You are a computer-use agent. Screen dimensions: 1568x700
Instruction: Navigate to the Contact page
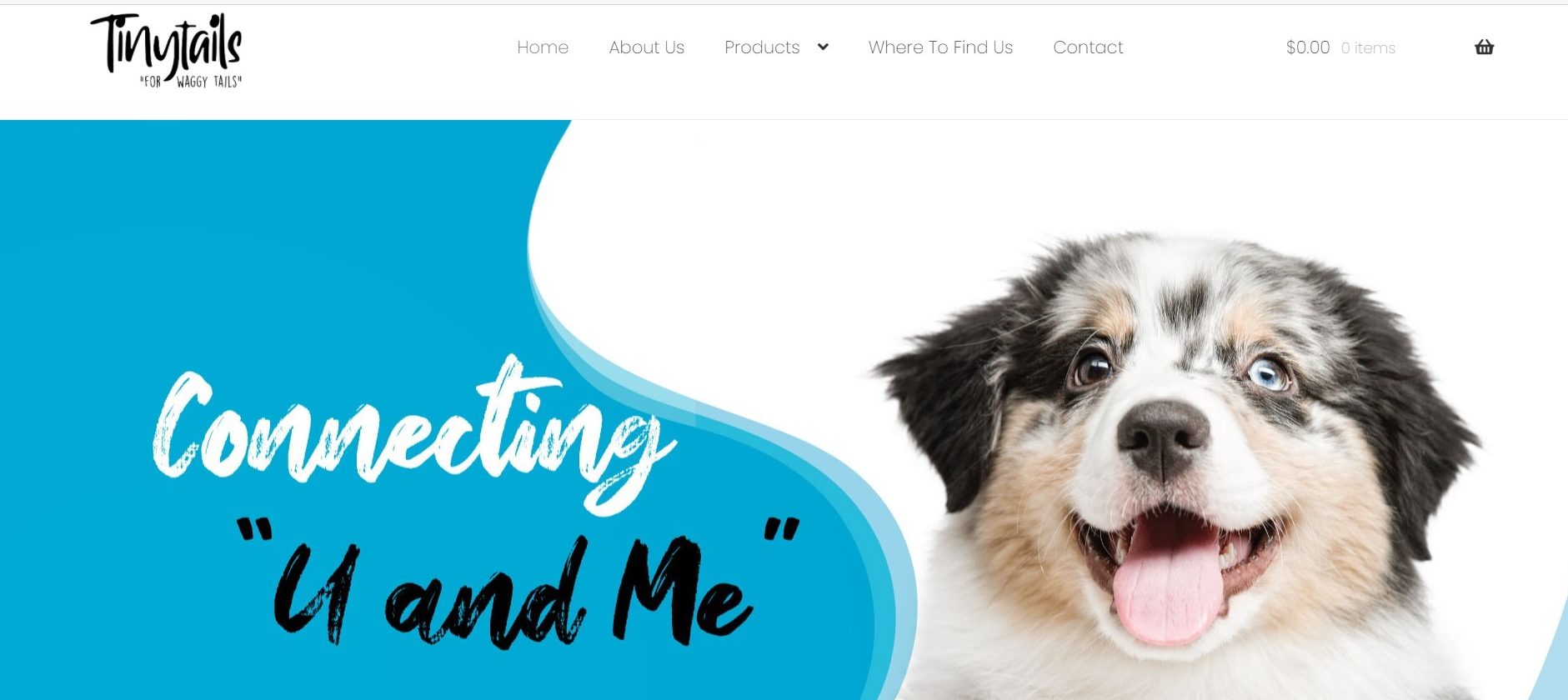1088,47
